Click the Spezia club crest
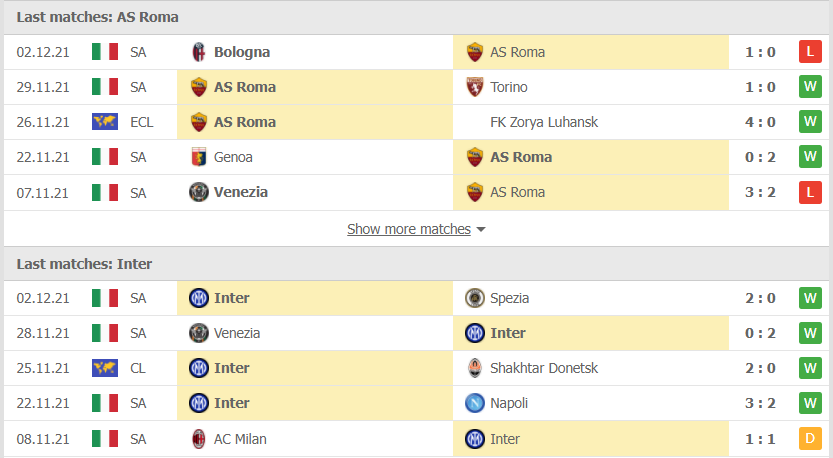The height and width of the screenshot is (458, 833). pyautogui.click(x=474, y=298)
